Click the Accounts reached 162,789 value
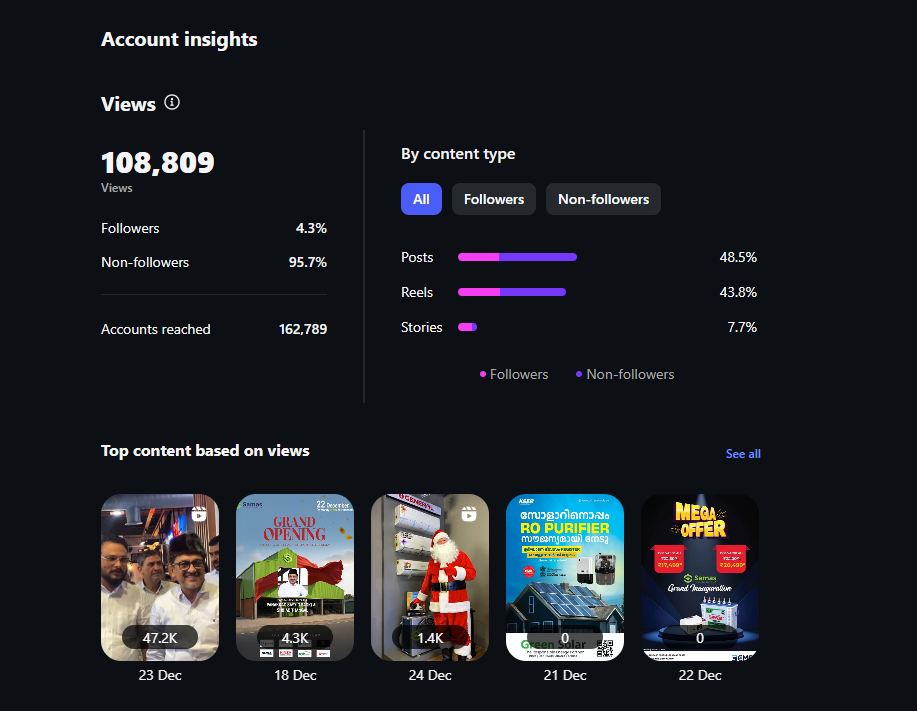 [303, 329]
